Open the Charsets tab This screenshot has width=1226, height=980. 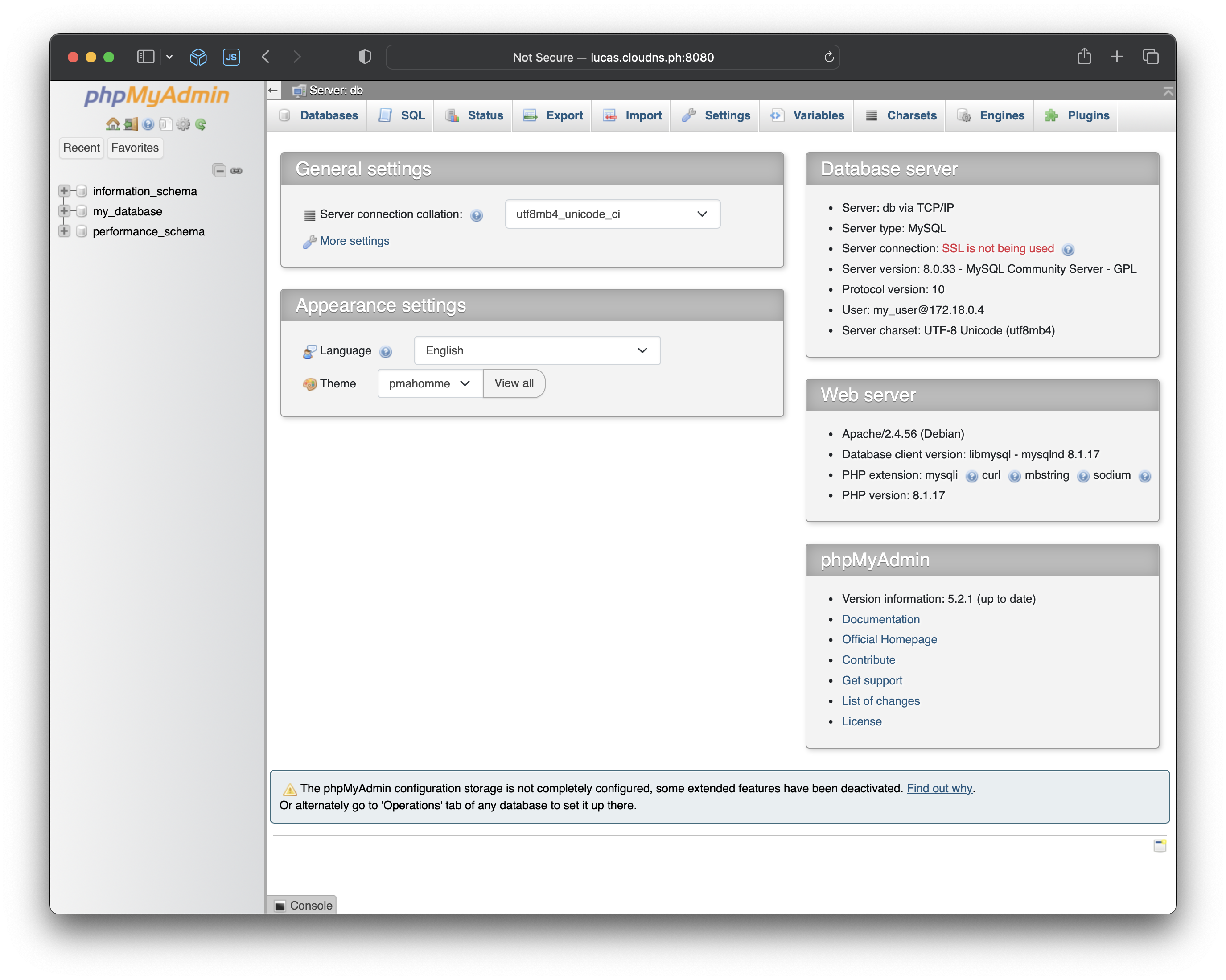[x=900, y=115]
